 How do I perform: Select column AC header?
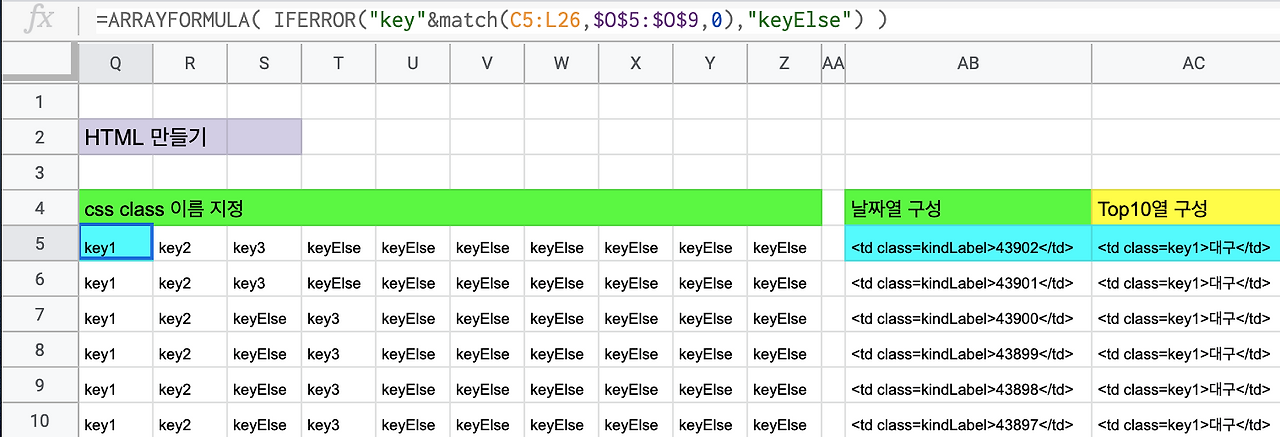pyautogui.click(x=1186, y=63)
